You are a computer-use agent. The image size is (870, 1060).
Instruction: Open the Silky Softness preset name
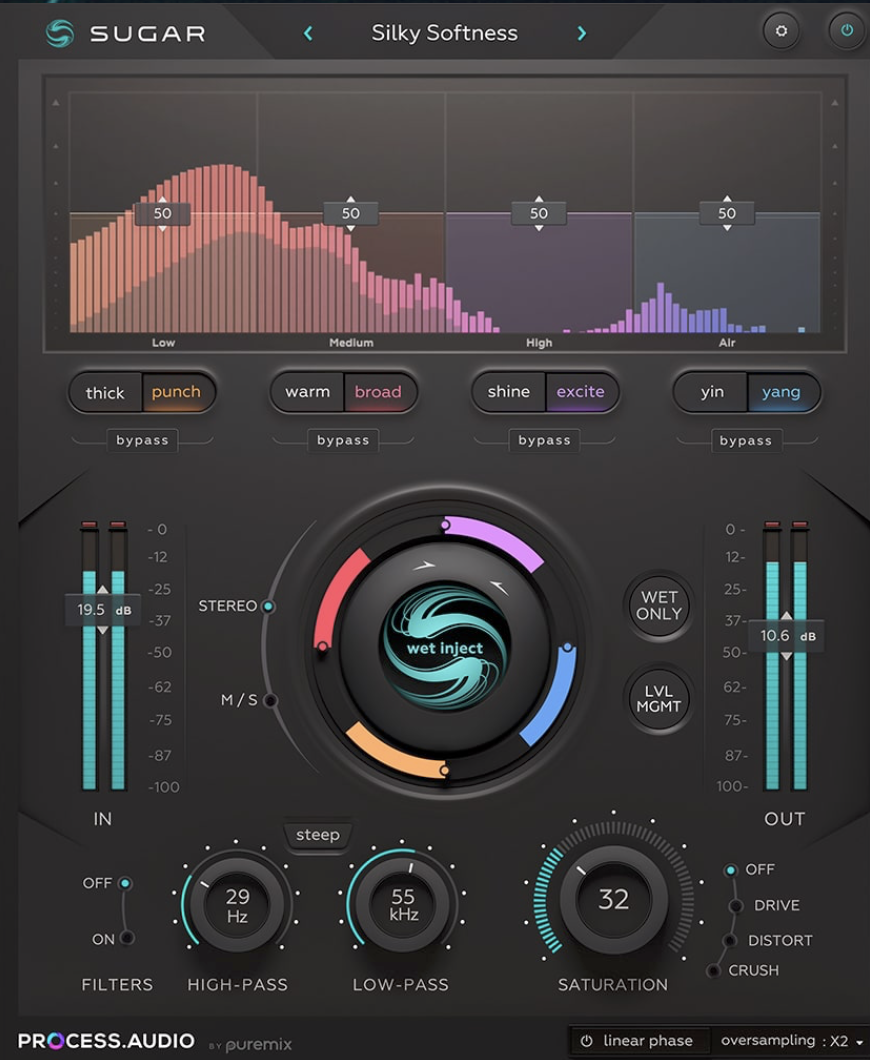[x=444, y=32]
